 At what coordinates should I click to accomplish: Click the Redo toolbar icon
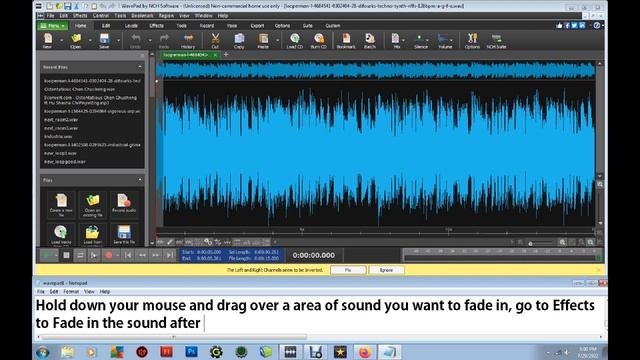(x=164, y=41)
